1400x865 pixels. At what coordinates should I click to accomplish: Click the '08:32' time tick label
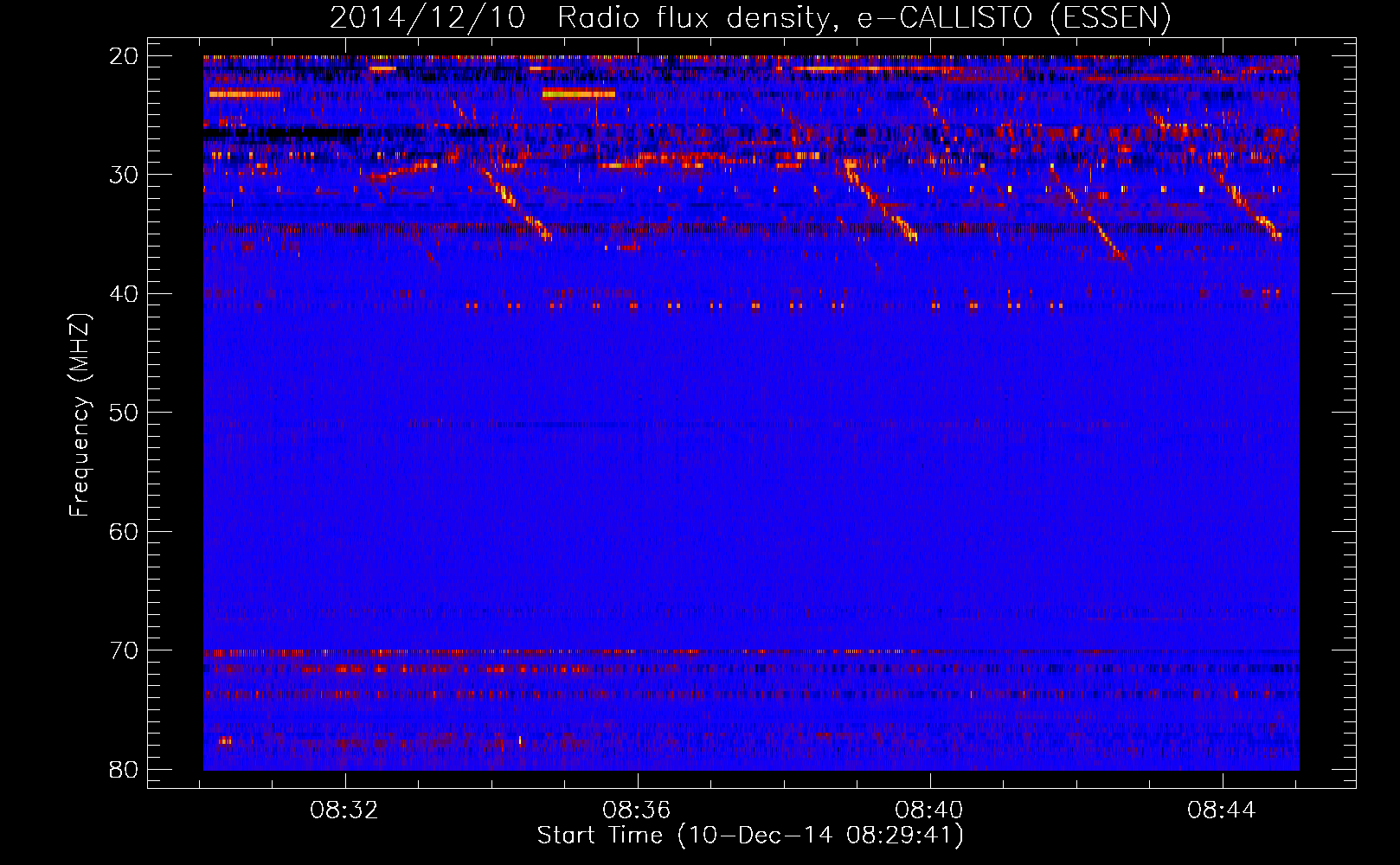point(344,811)
